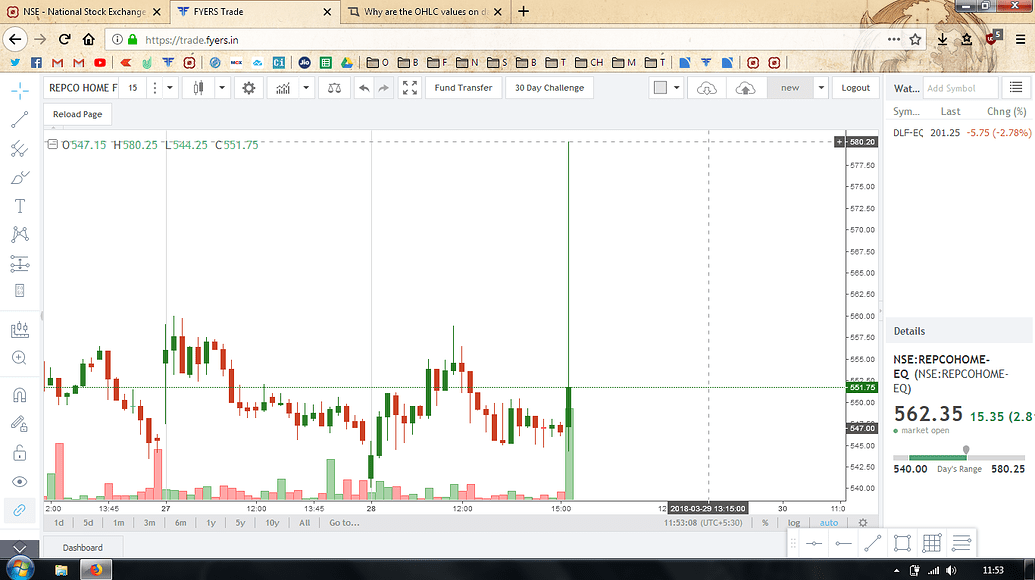Open the Dashboard tab at bottom left
The height and width of the screenshot is (580, 1035).
pyautogui.click(x=82, y=547)
